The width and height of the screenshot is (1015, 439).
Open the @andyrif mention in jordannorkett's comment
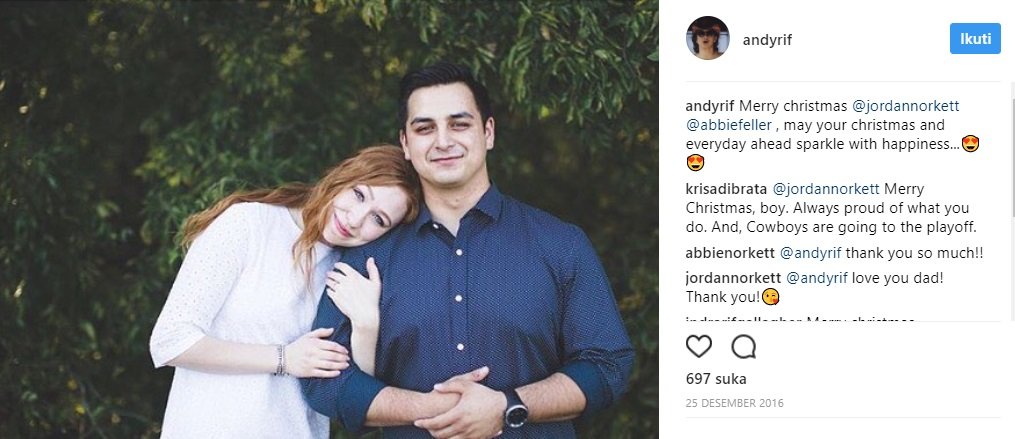[x=816, y=278]
